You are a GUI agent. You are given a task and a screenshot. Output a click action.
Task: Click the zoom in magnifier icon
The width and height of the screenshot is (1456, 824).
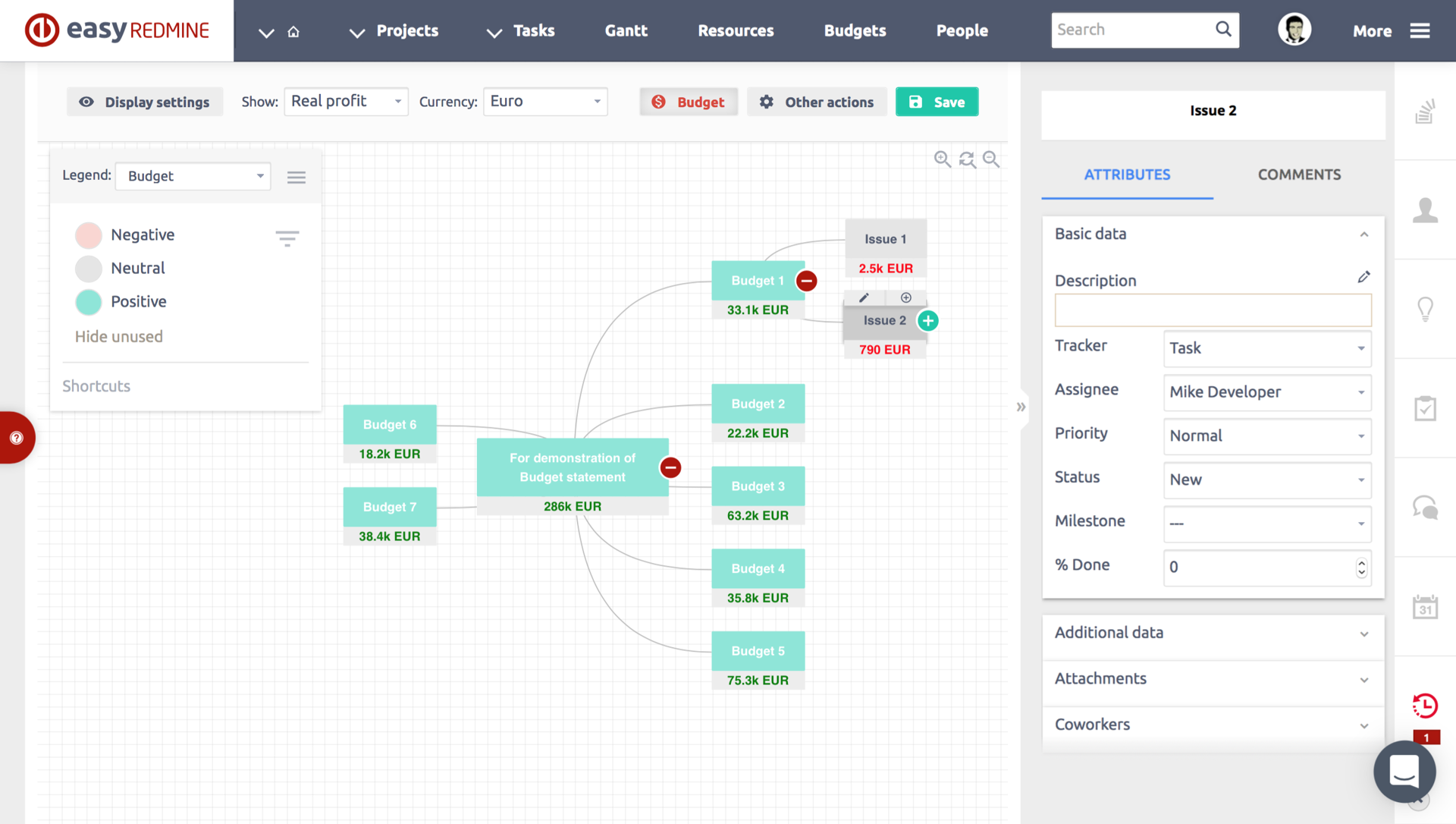[942, 159]
